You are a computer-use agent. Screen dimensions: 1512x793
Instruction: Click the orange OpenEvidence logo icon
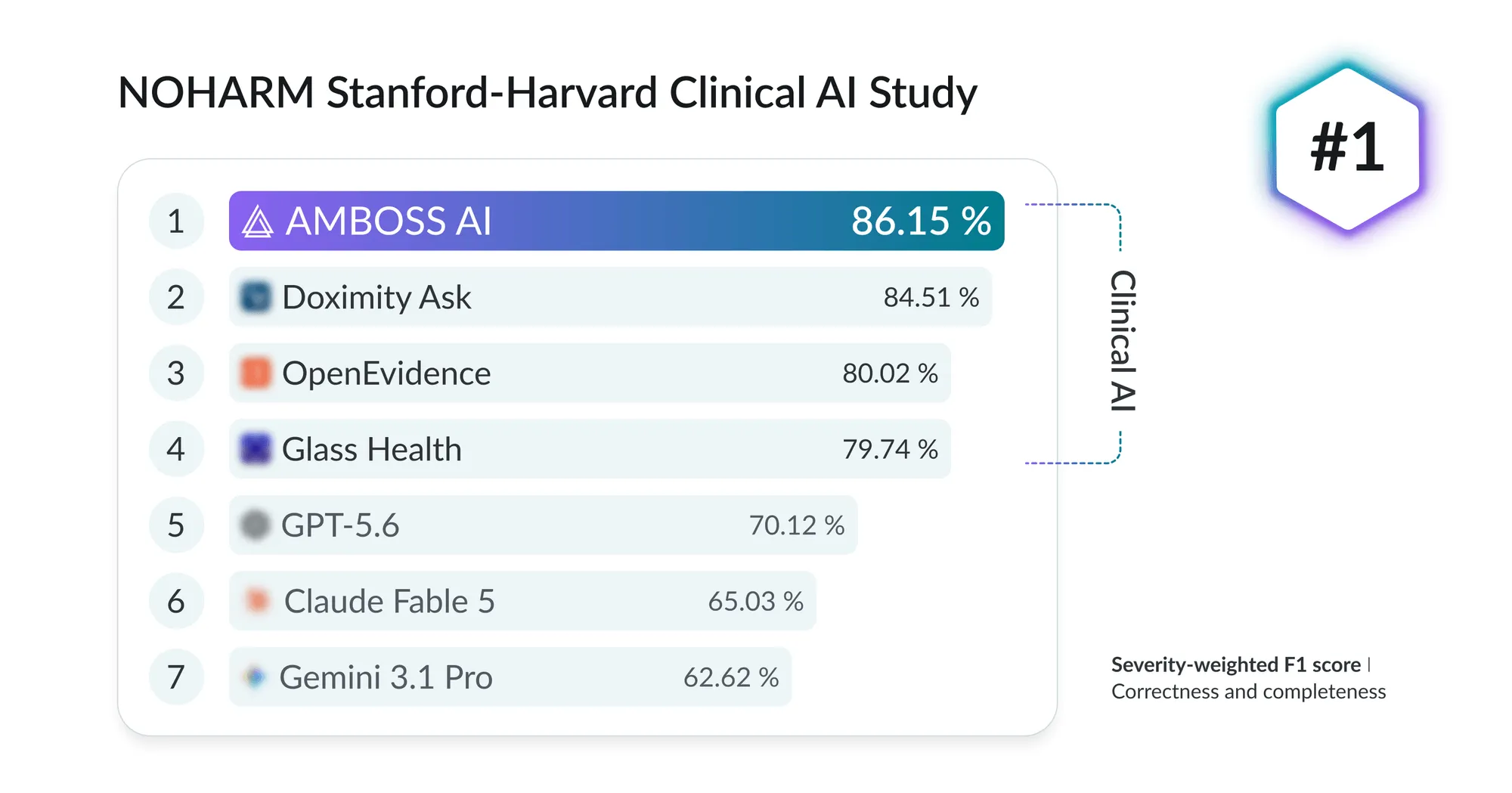tap(256, 373)
